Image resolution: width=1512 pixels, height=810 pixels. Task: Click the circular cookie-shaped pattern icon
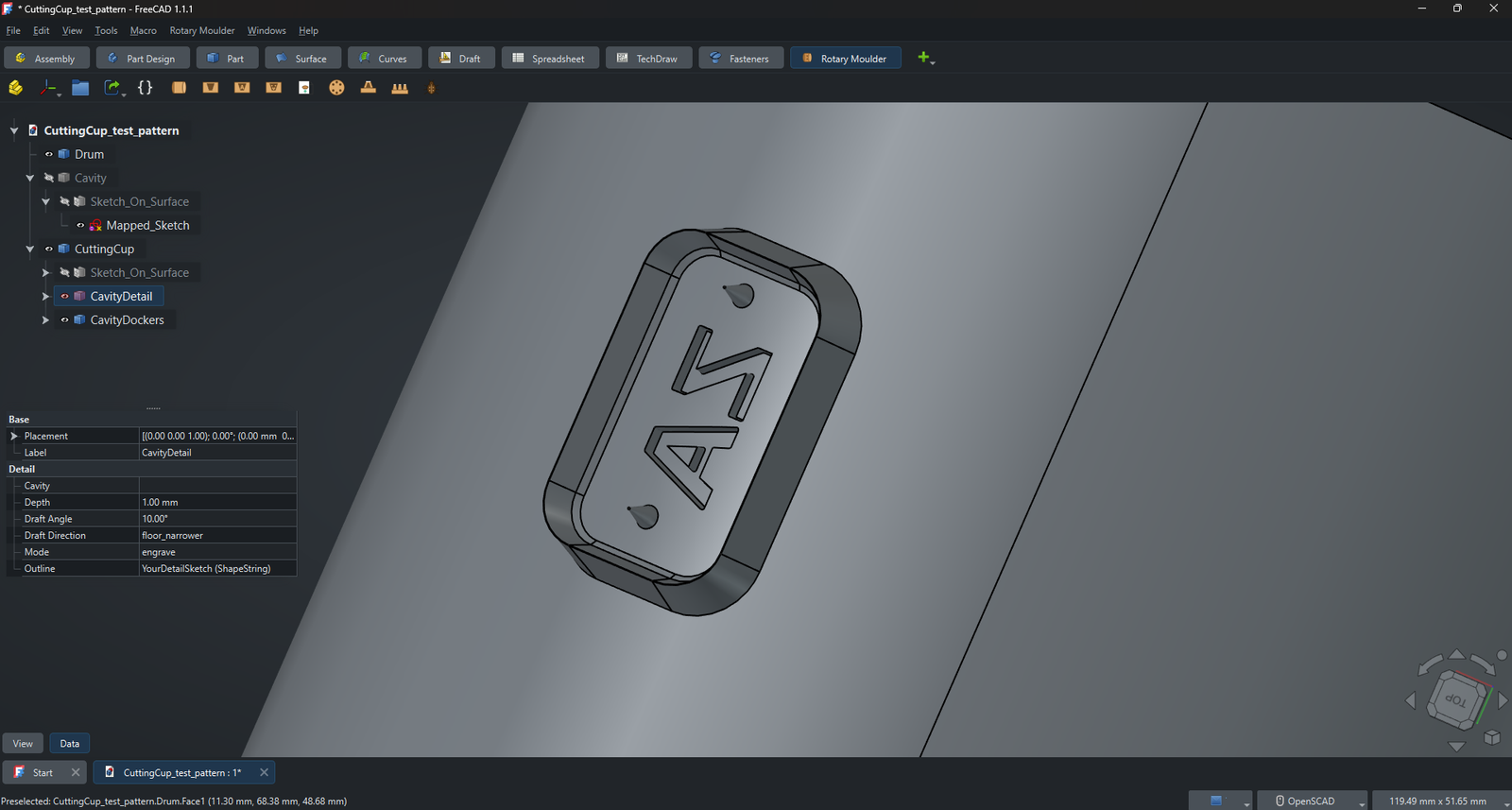point(336,87)
